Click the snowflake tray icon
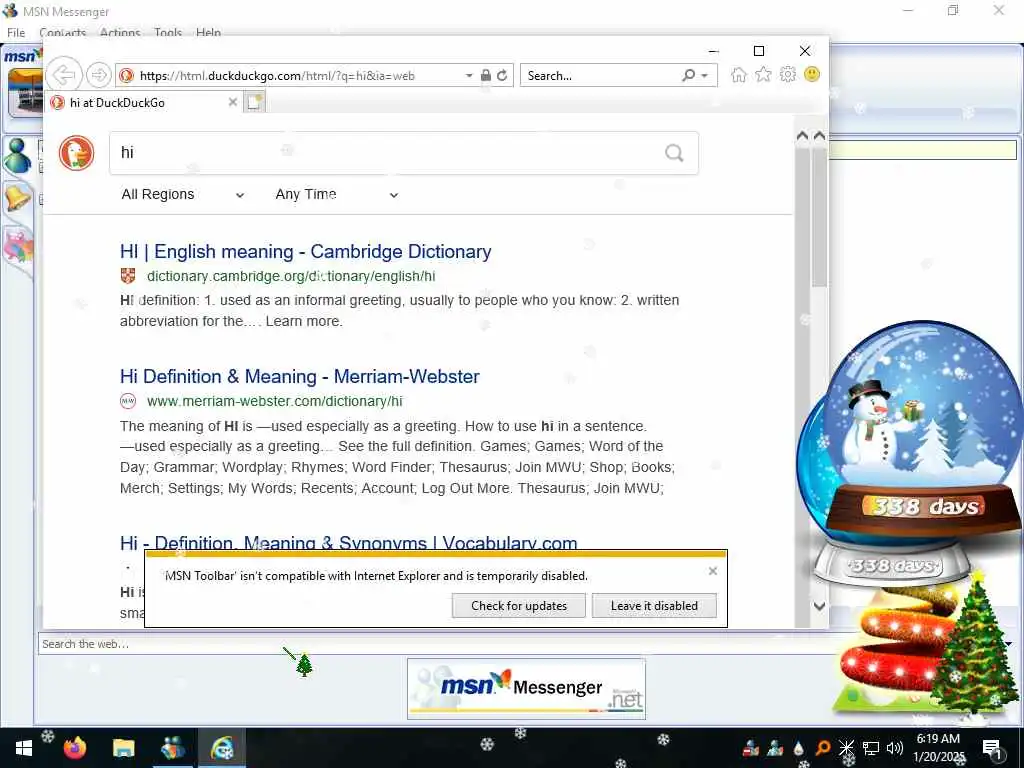This screenshot has height=768, width=1024. 846,748
